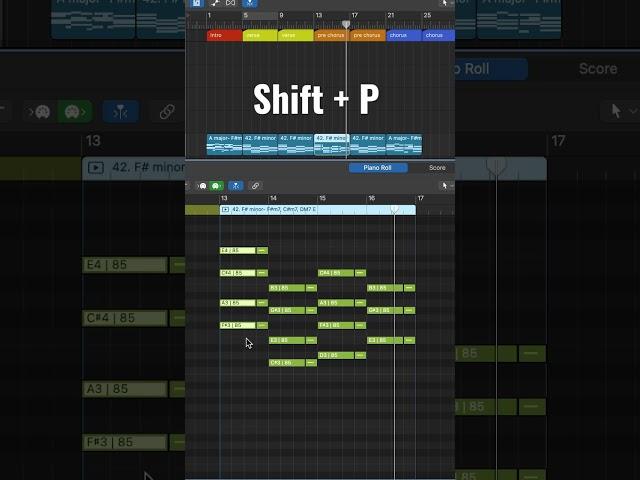The image size is (640, 480).
Task: Switch to the Score tab
Action: (437, 168)
